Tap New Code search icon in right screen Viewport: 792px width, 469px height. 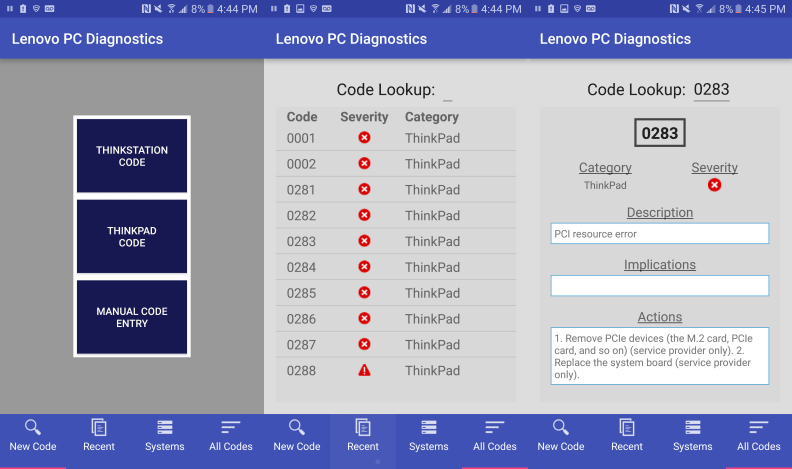(x=561, y=427)
